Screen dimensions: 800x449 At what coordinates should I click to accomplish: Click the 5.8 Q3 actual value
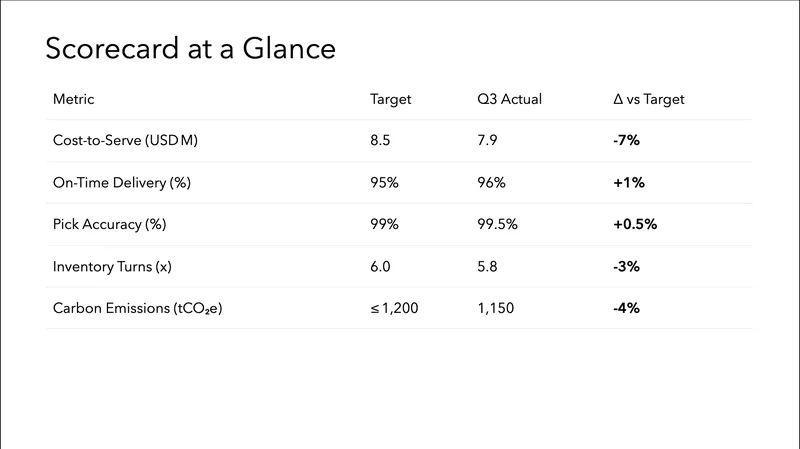coord(489,266)
